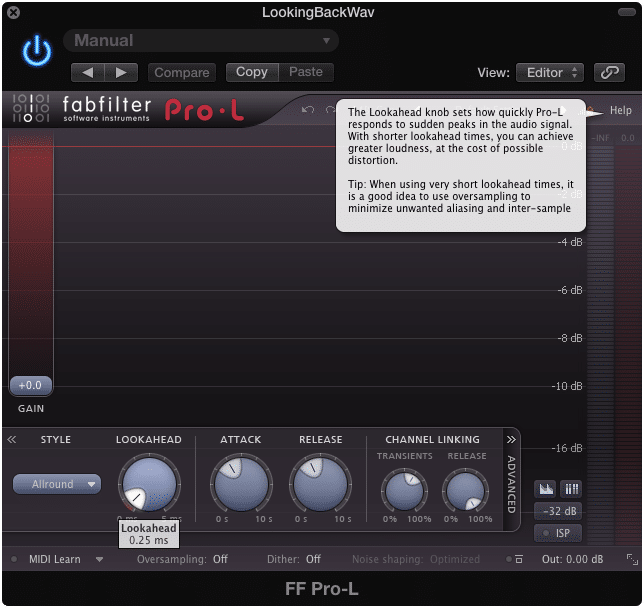Toggle the blue plugin power bypass button

coord(37,51)
